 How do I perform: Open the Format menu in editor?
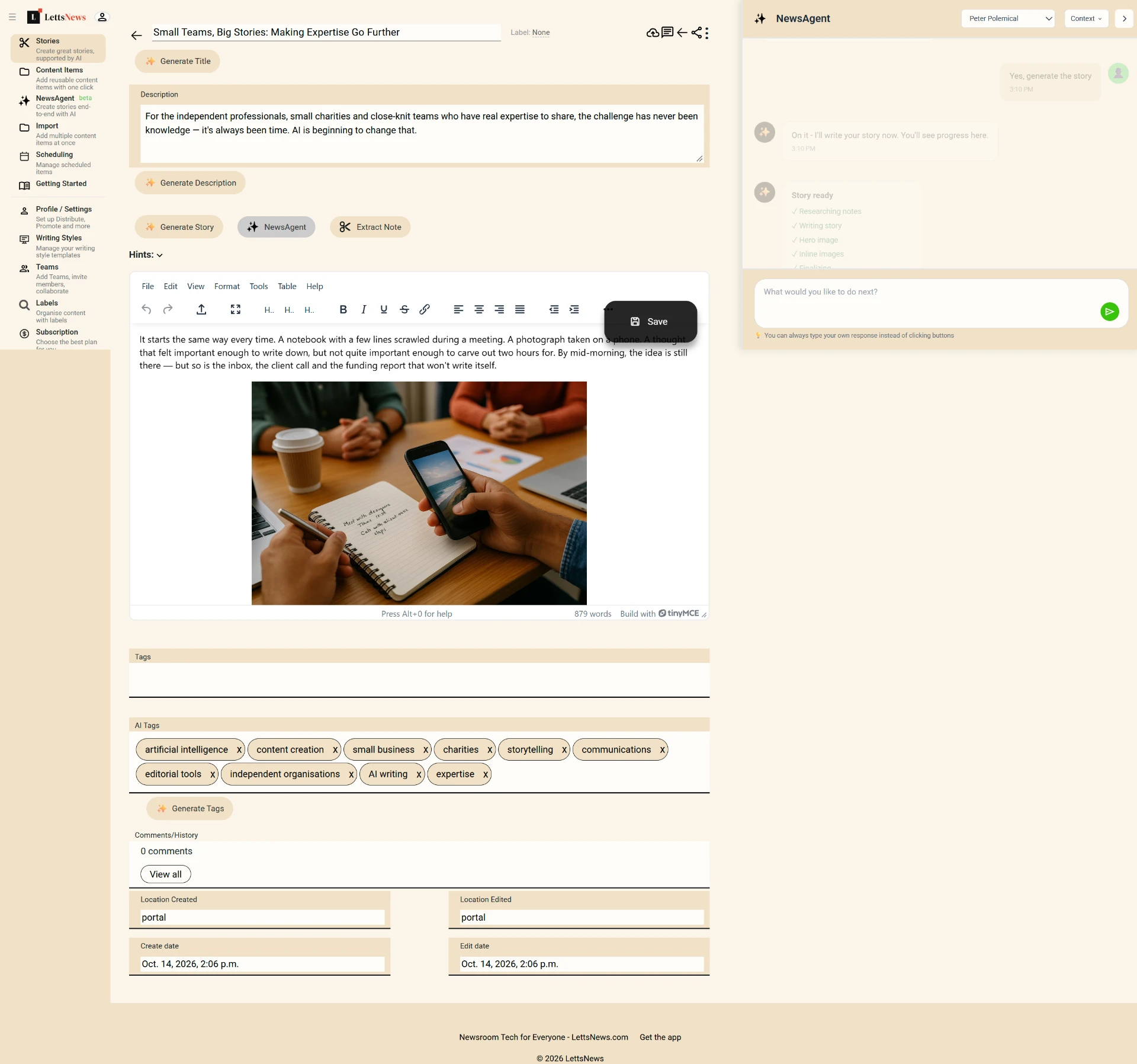[x=227, y=286]
